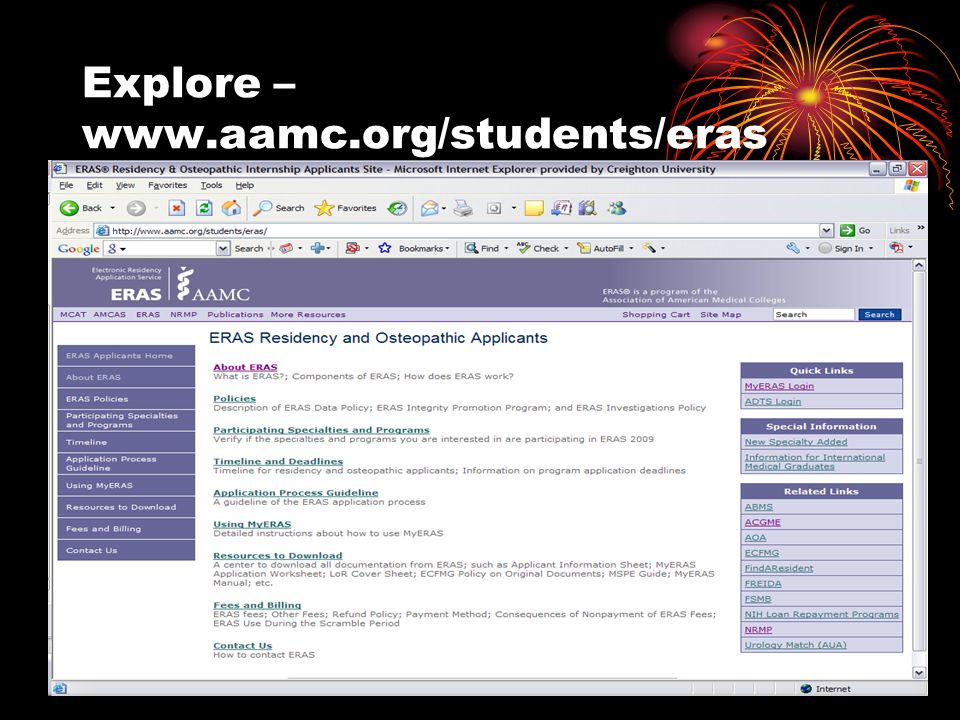Select Resources to Download in sidebar

[x=126, y=507]
